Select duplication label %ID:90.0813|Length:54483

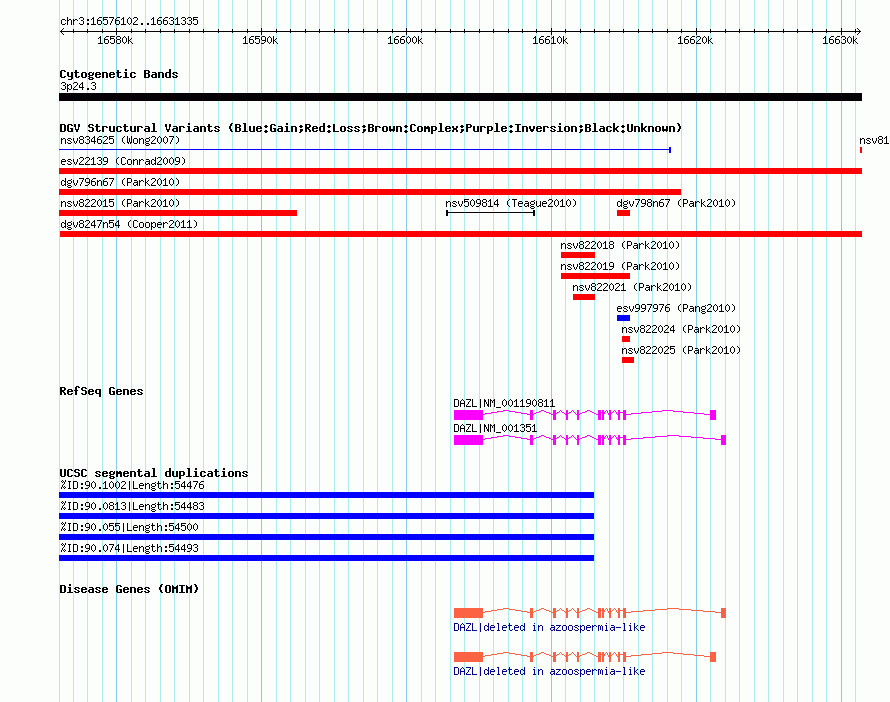[132, 506]
